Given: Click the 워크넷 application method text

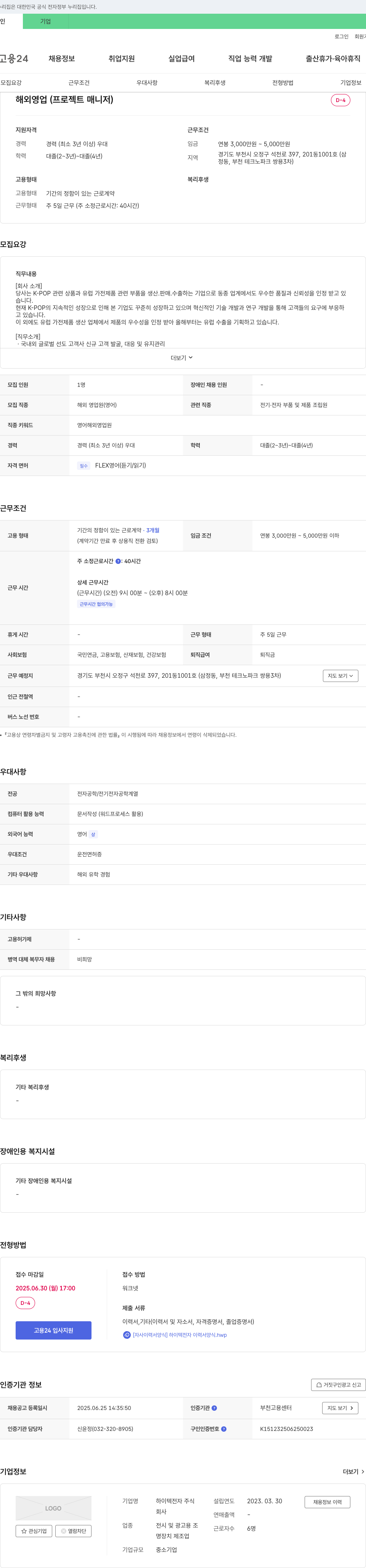Looking at the screenshot, I should pyautogui.click(x=130, y=1288).
